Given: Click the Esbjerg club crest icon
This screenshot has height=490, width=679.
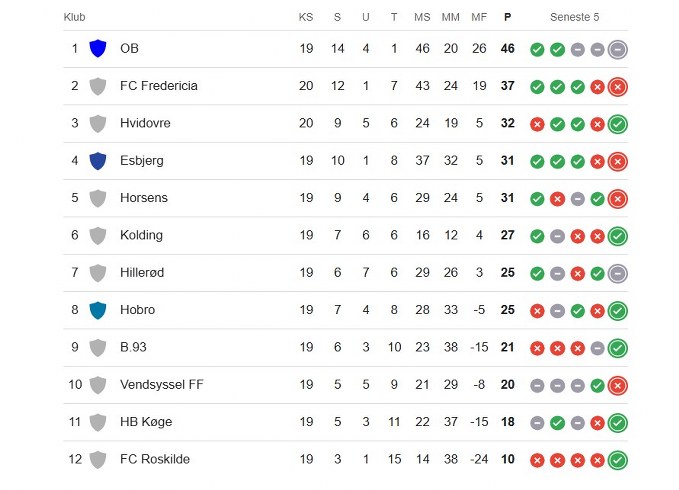Looking at the screenshot, I should (97, 160).
